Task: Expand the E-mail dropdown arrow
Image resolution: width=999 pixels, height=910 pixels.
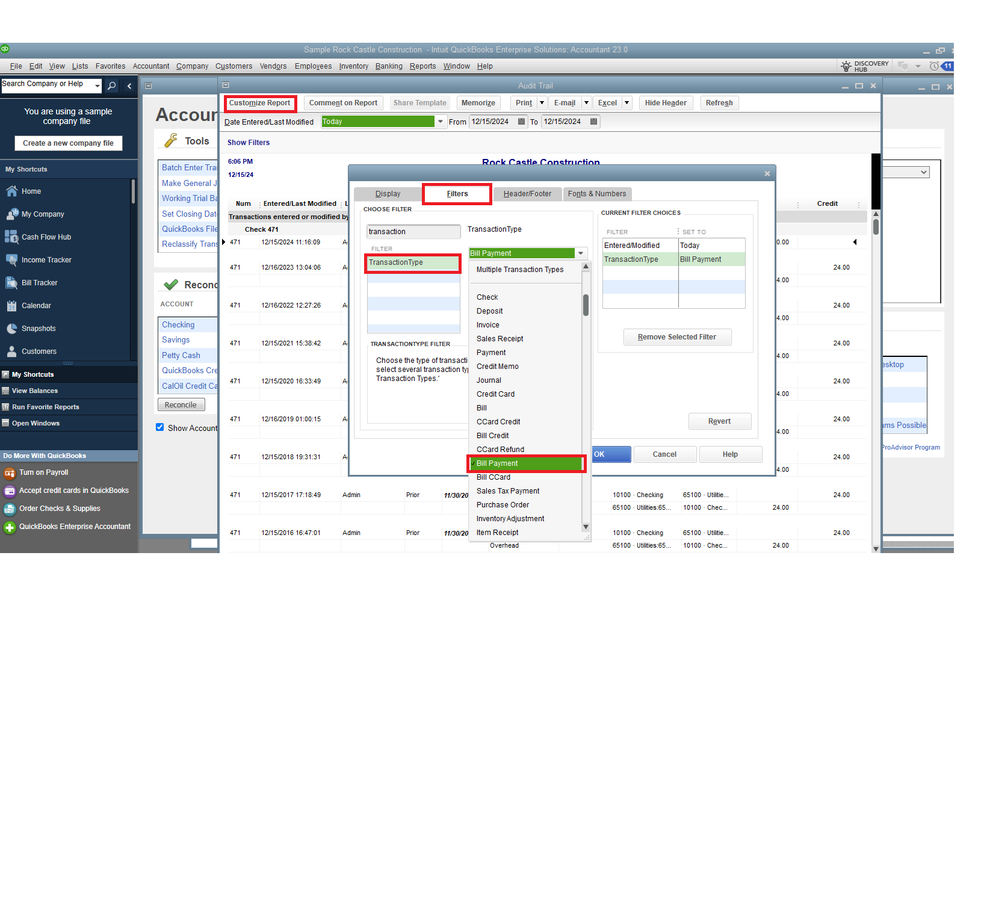Action: coord(586,103)
